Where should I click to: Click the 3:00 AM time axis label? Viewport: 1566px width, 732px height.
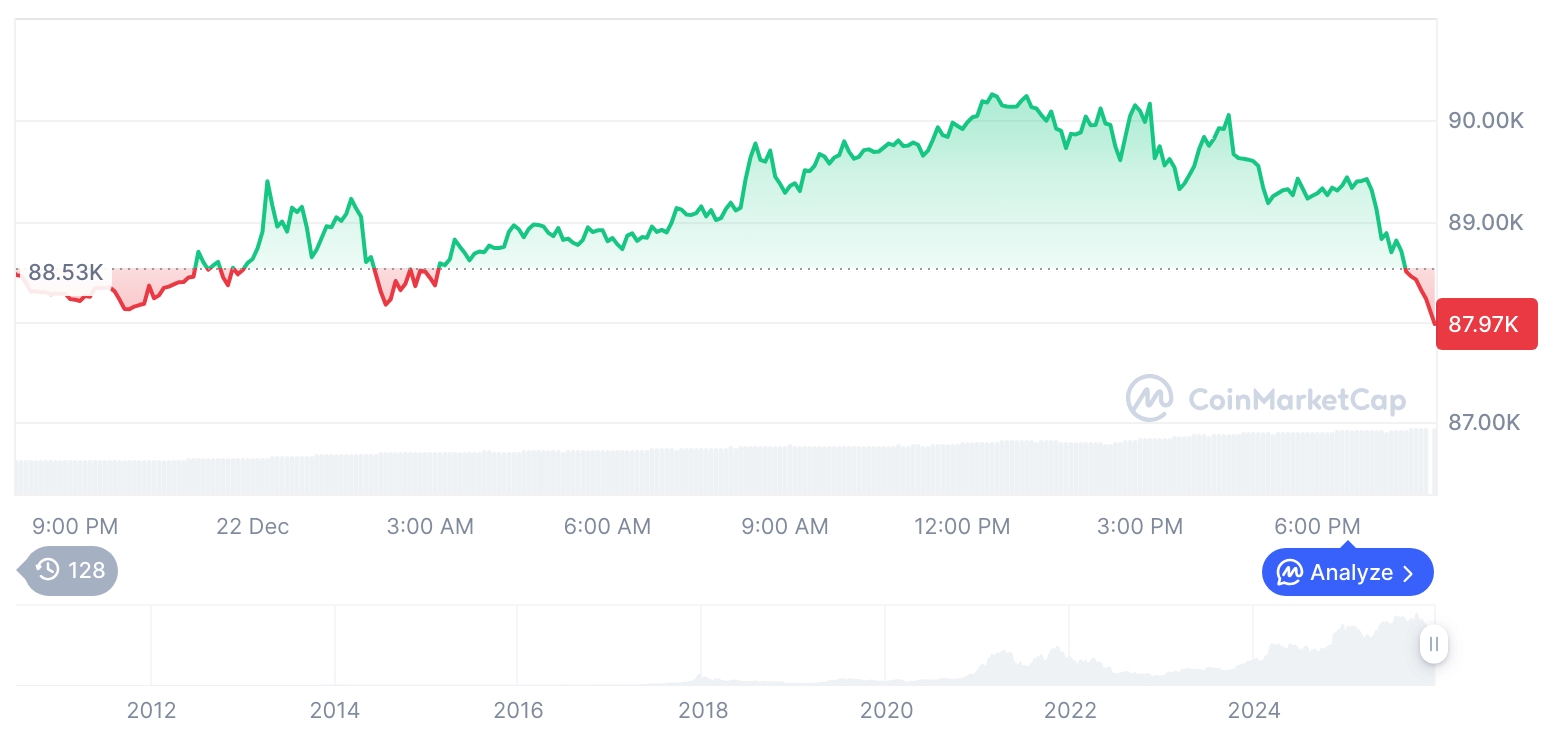pyautogui.click(x=430, y=526)
